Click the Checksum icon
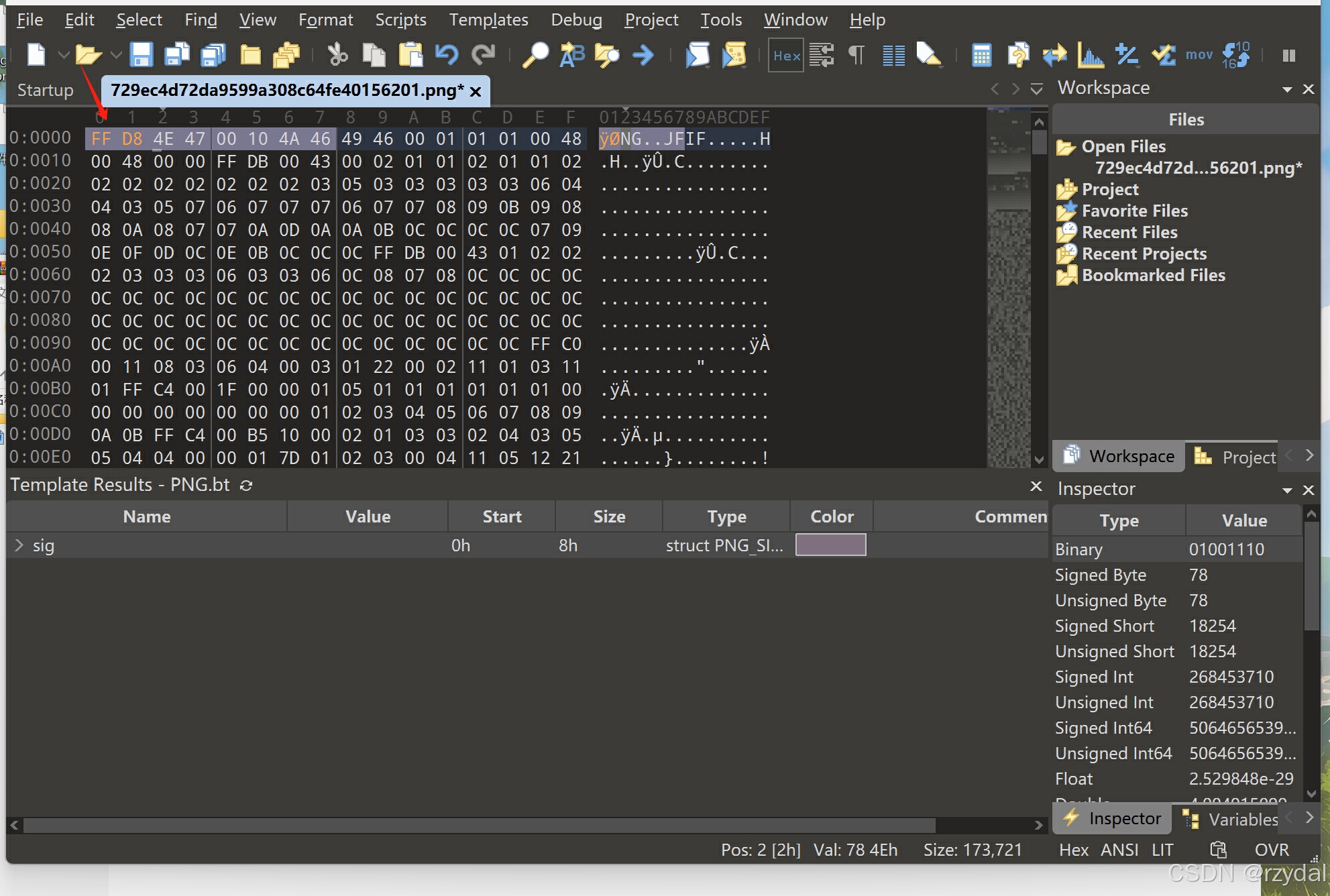 click(1164, 55)
